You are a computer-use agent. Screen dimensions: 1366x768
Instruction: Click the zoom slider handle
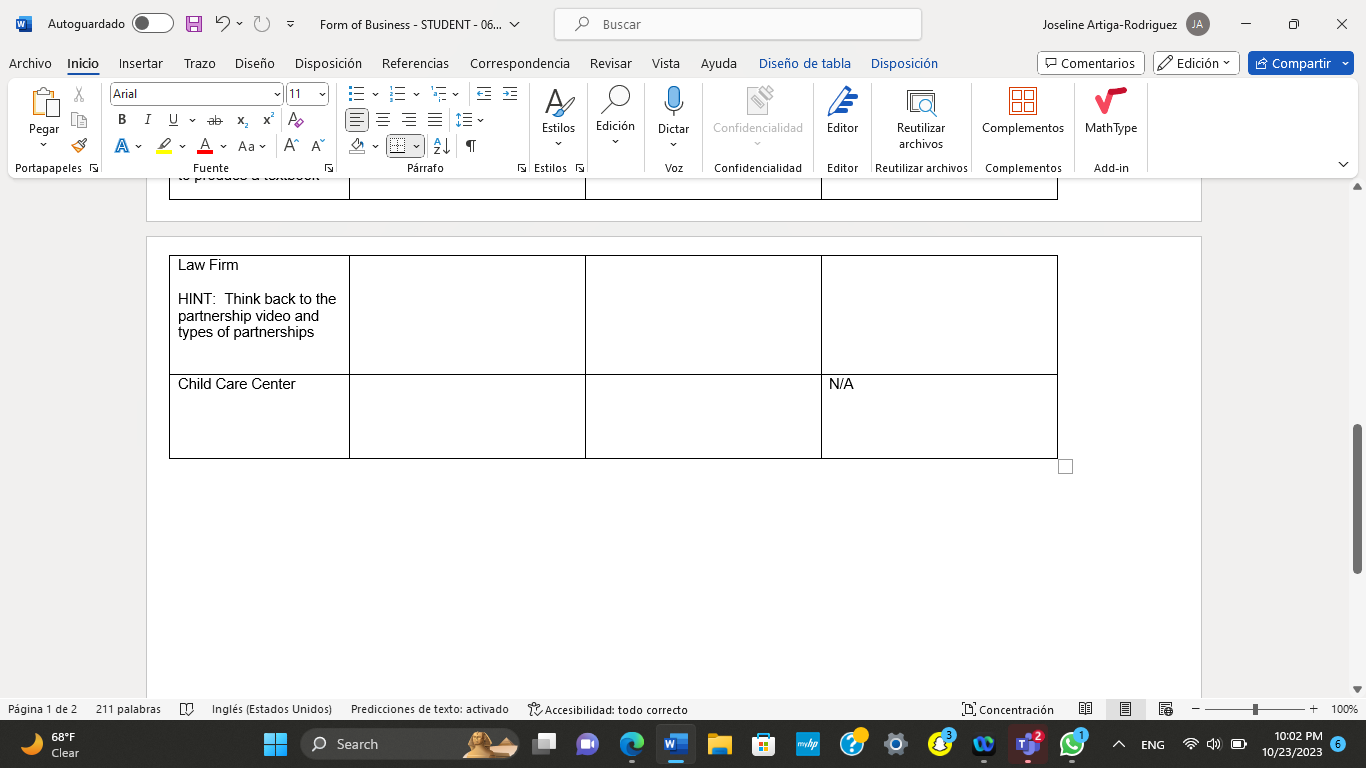(1255, 709)
